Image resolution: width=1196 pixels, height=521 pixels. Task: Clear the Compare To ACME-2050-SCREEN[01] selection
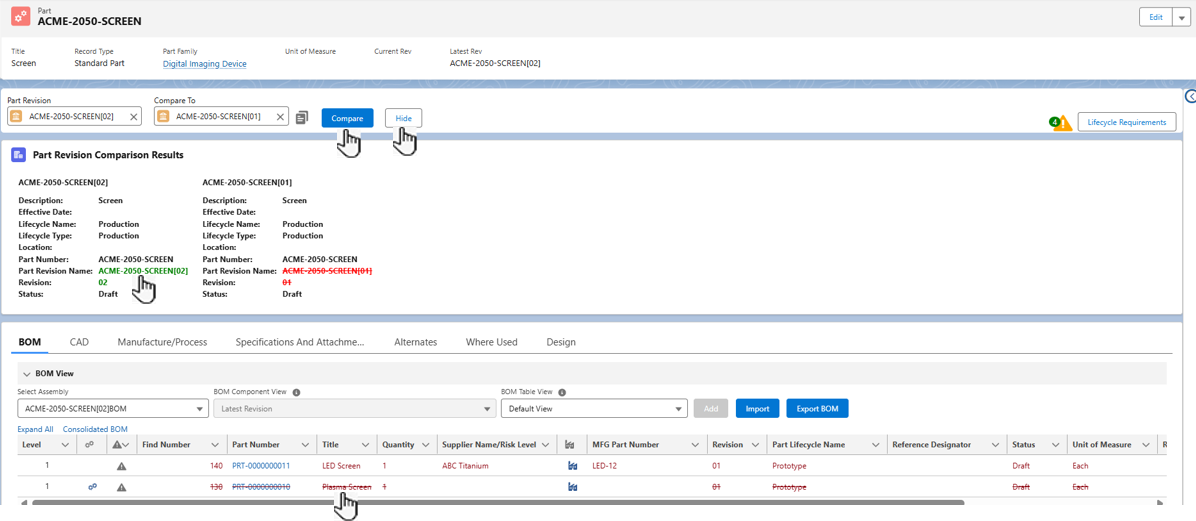(x=280, y=117)
